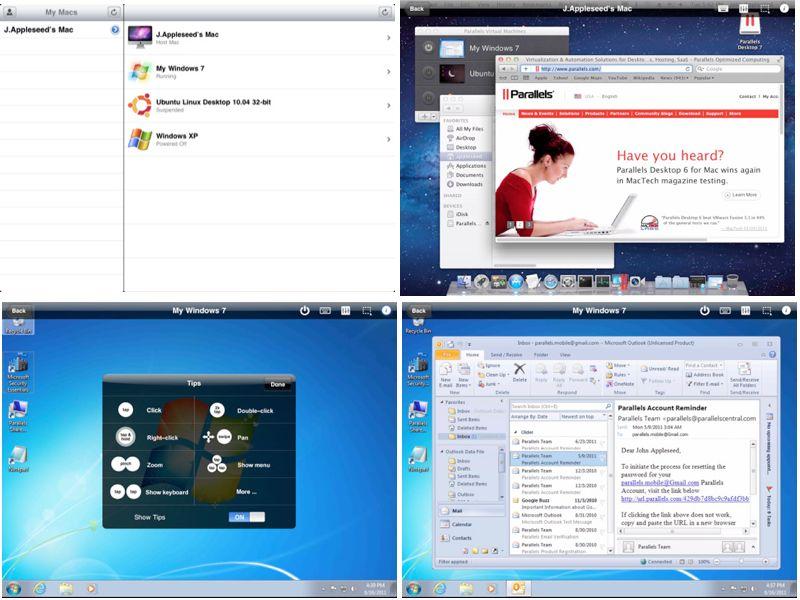Select Download tab on Parallels website

(689, 114)
